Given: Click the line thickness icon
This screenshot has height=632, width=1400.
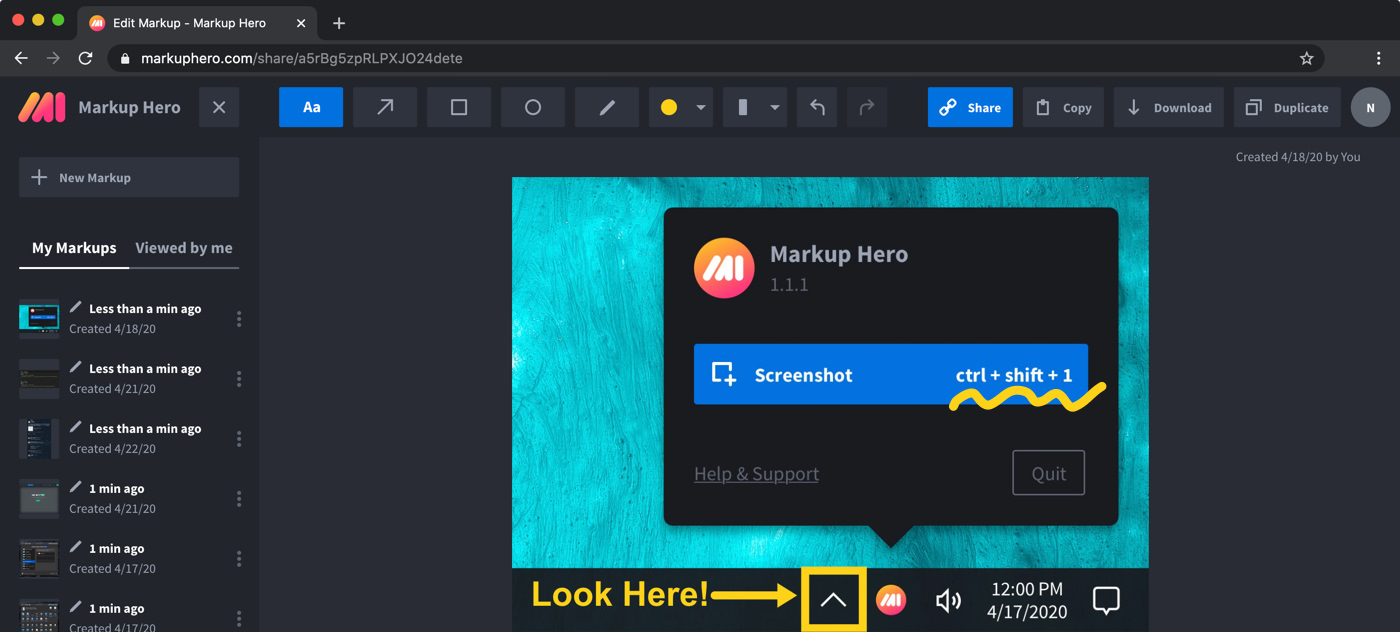Looking at the screenshot, I should click(743, 107).
